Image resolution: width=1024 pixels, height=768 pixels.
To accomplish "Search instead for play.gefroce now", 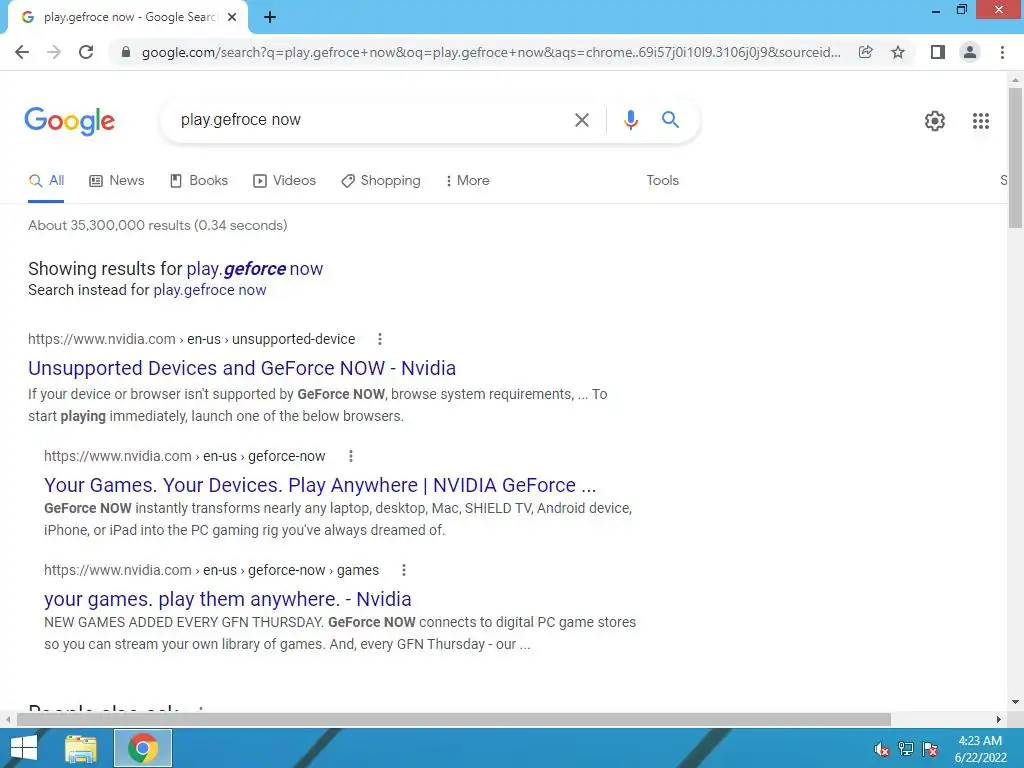I will point(210,290).
